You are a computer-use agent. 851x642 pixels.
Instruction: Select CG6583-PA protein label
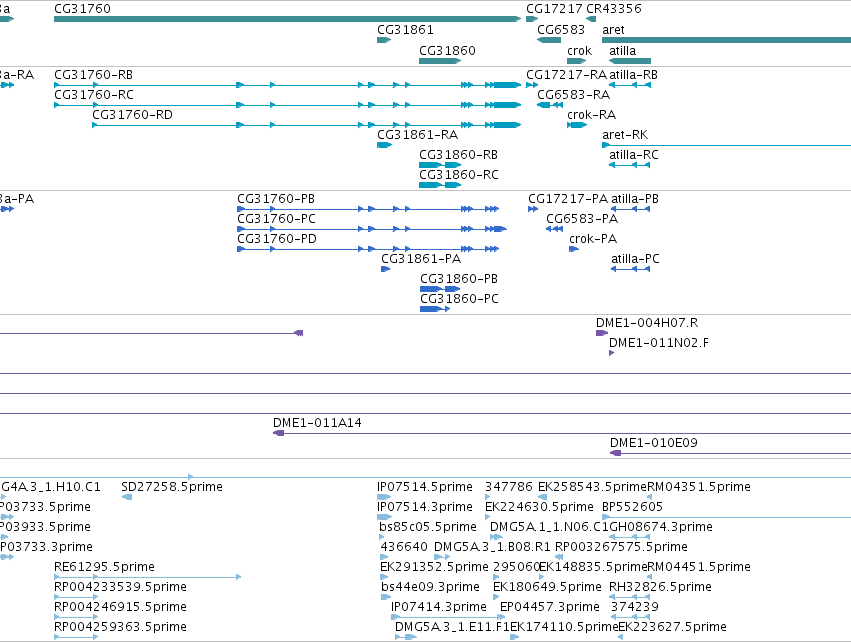[582, 219]
